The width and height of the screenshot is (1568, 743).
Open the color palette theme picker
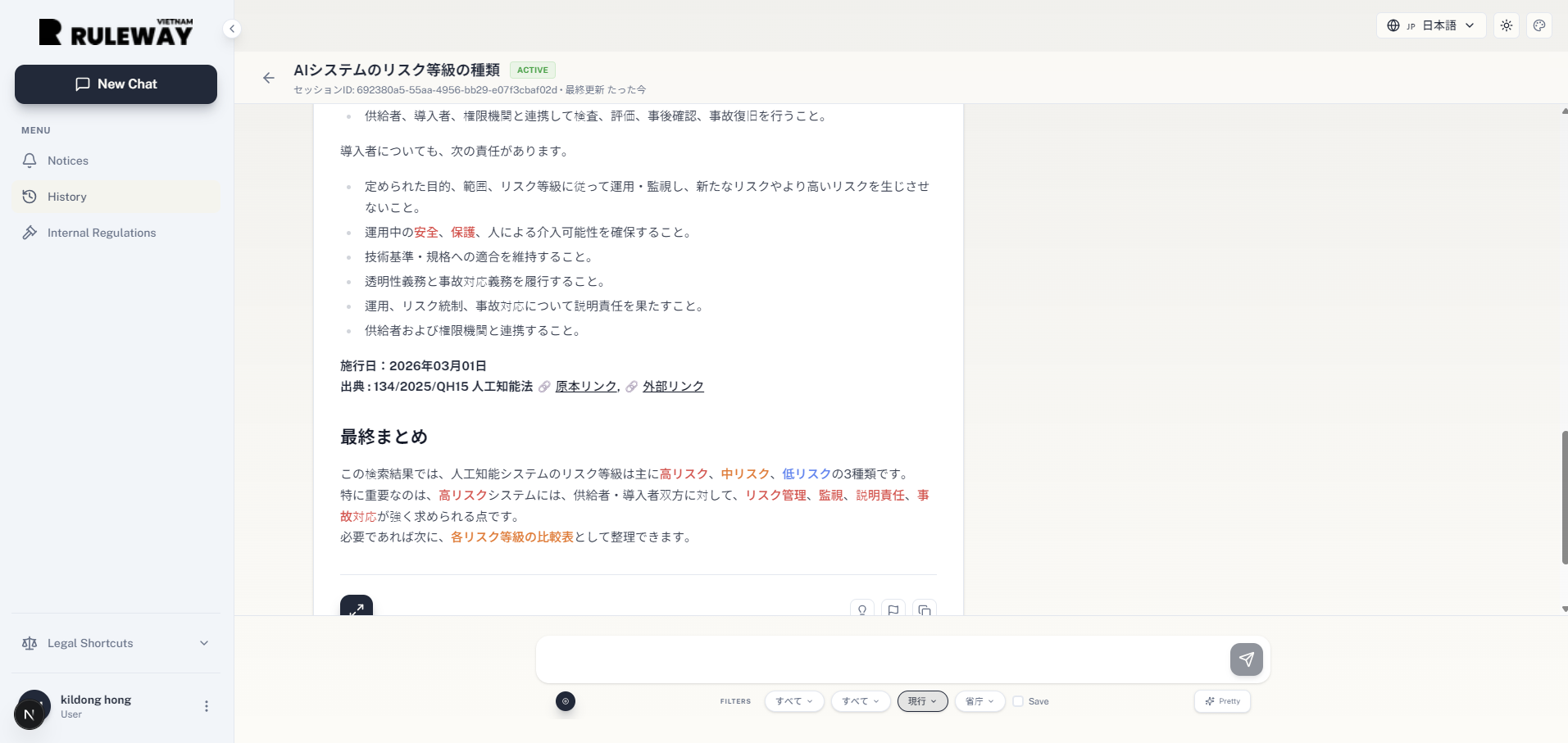pos(1539,25)
